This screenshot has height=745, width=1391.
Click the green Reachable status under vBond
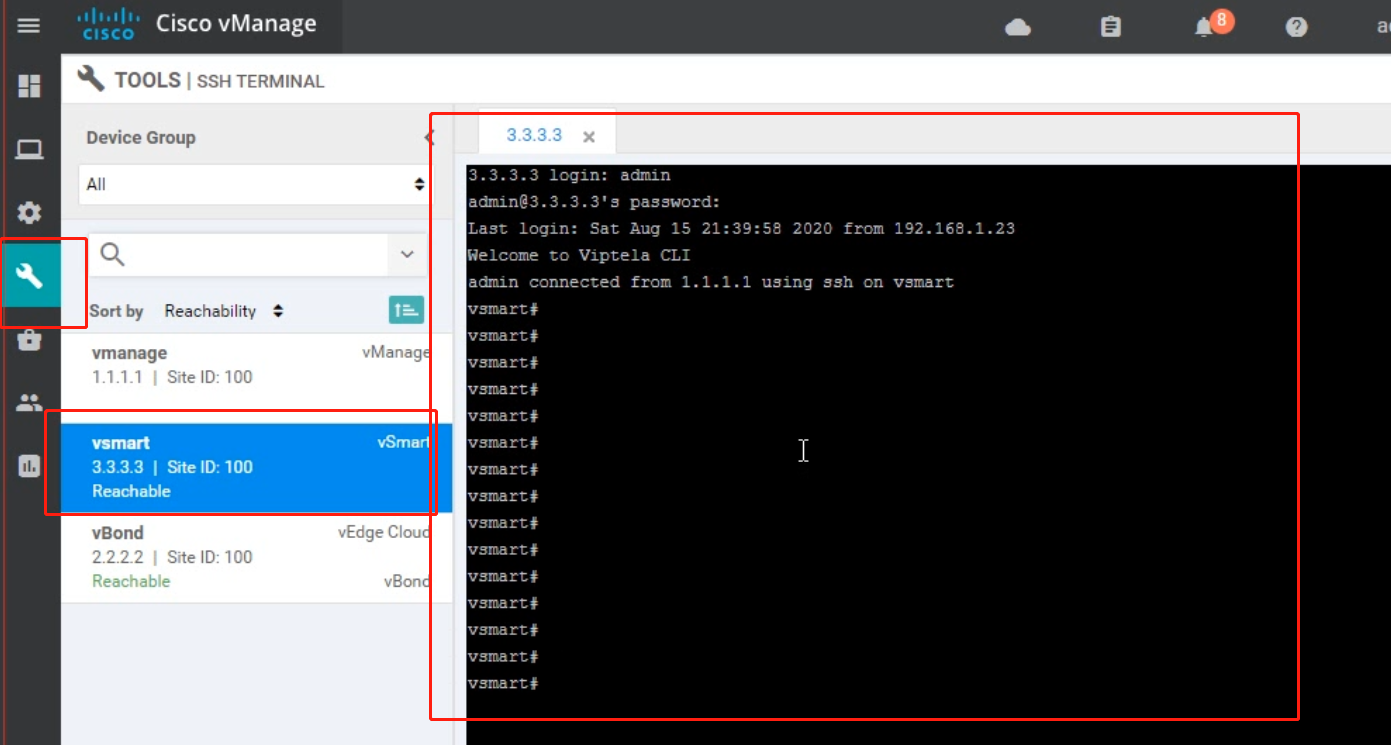[131, 581]
